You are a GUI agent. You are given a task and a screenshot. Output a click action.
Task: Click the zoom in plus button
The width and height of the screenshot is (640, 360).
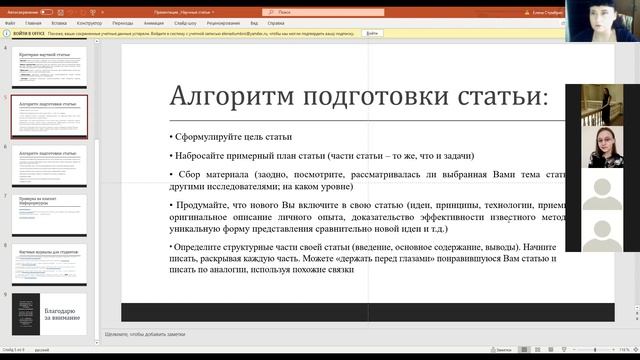[x=613, y=350]
